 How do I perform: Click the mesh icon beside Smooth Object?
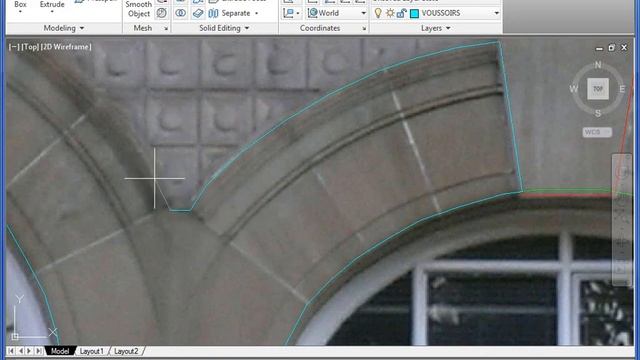click(162, 13)
